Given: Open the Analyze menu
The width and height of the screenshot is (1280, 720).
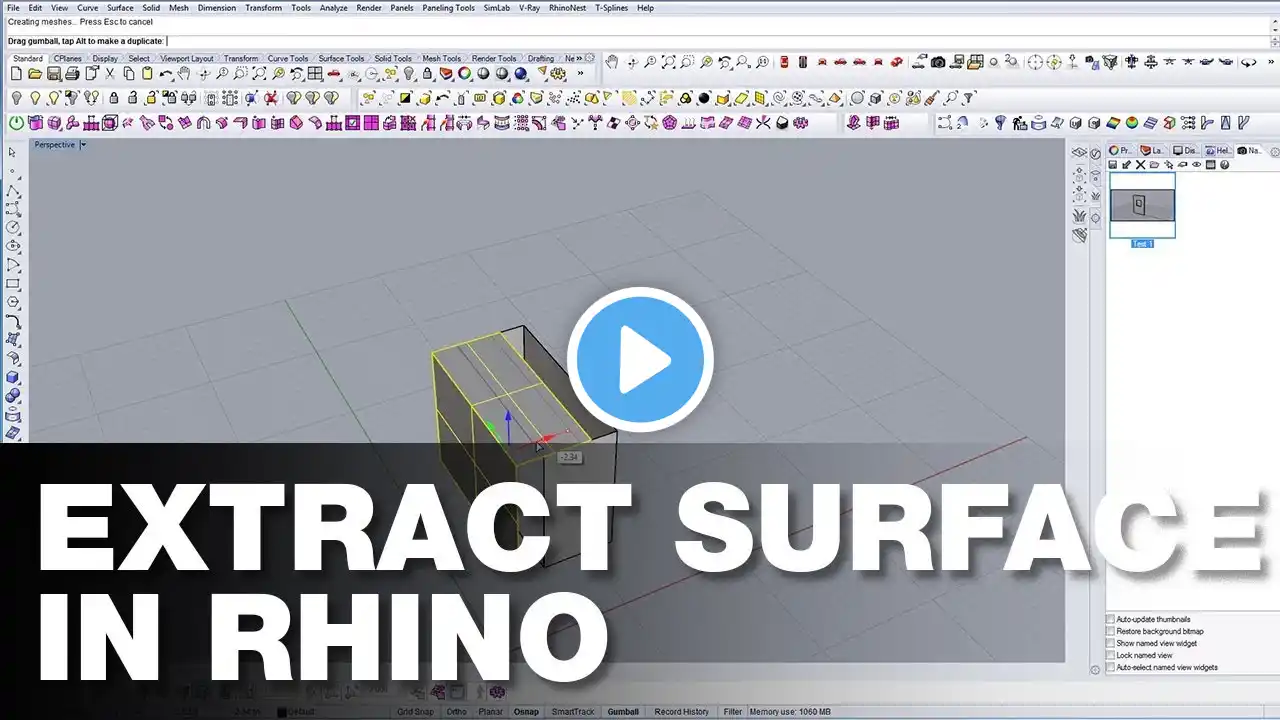Looking at the screenshot, I should [x=334, y=8].
